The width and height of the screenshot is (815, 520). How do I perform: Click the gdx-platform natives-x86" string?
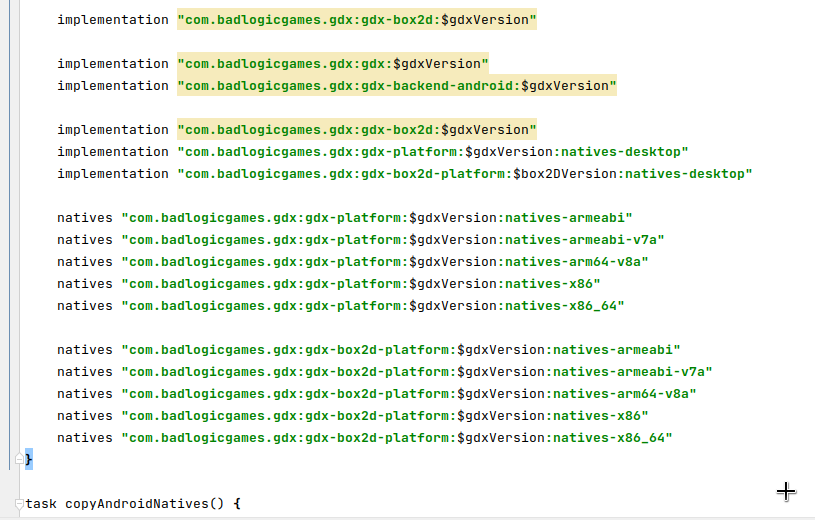pyautogui.click(x=361, y=284)
